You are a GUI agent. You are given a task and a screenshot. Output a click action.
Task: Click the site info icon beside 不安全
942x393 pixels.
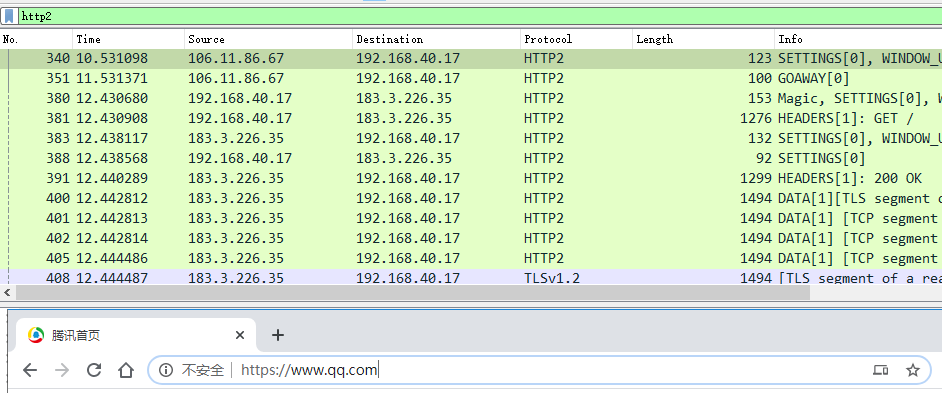(166, 370)
